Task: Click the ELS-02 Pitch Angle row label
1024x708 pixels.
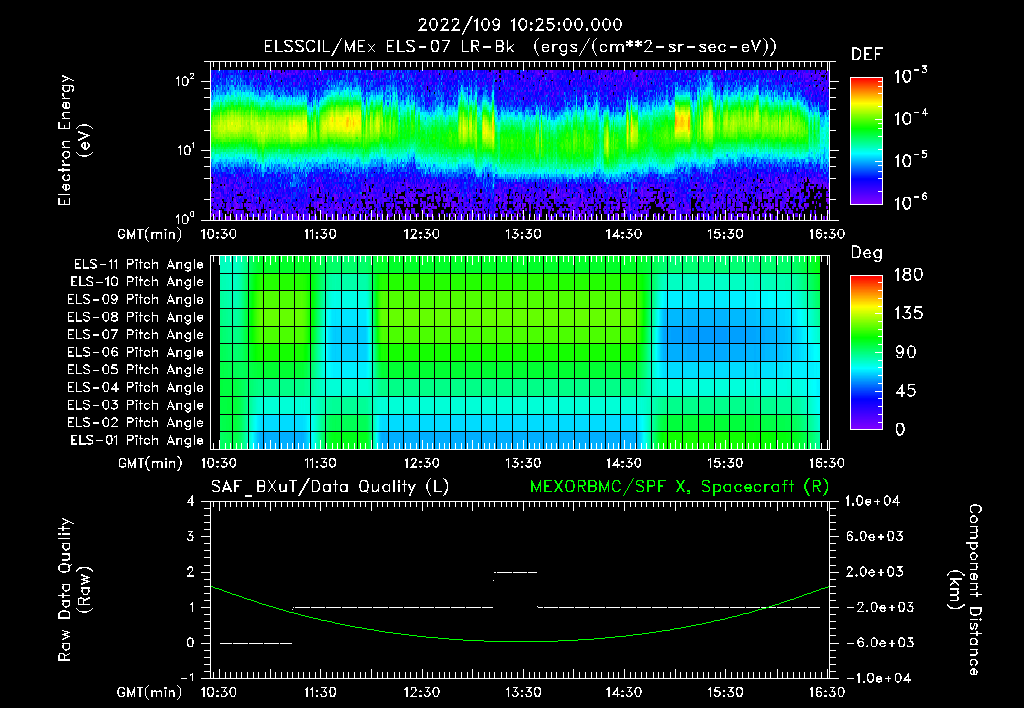Action: [135, 423]
